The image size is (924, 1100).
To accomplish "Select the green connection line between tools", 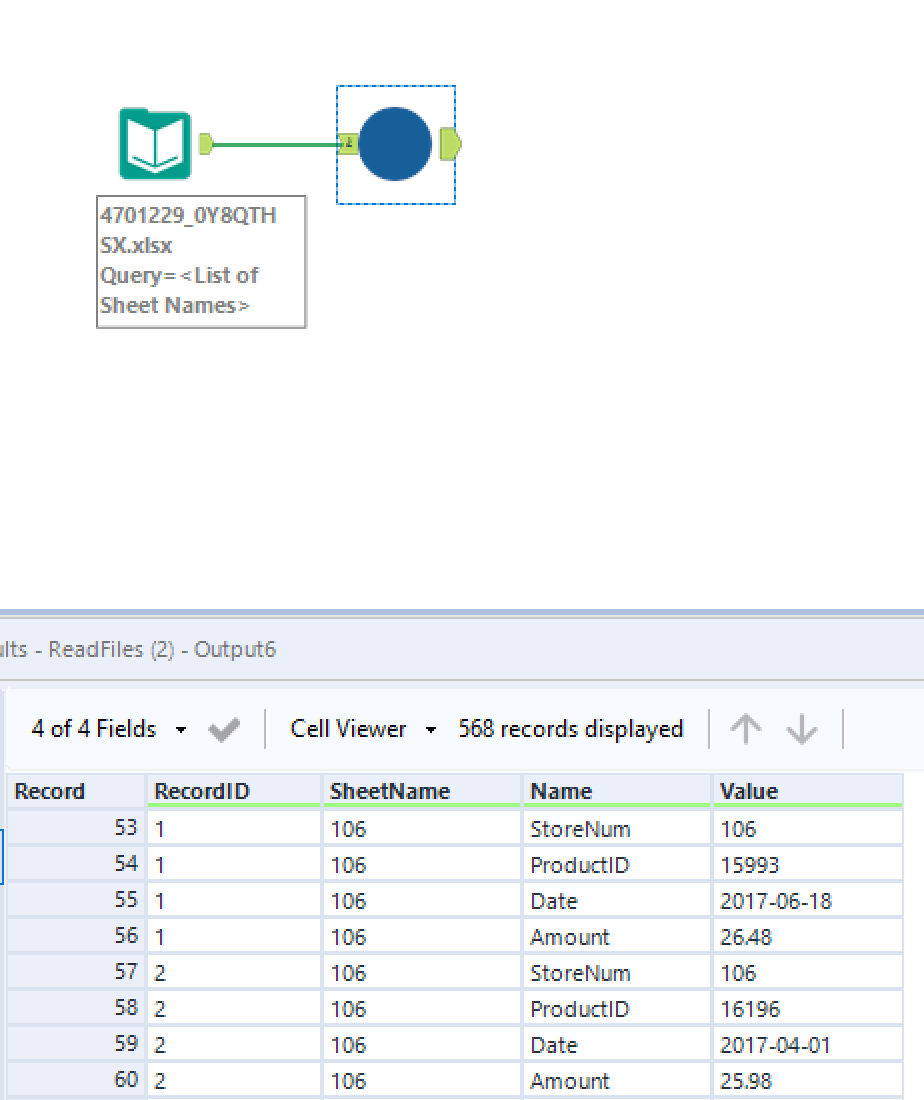I will click(x=275, y=145).
